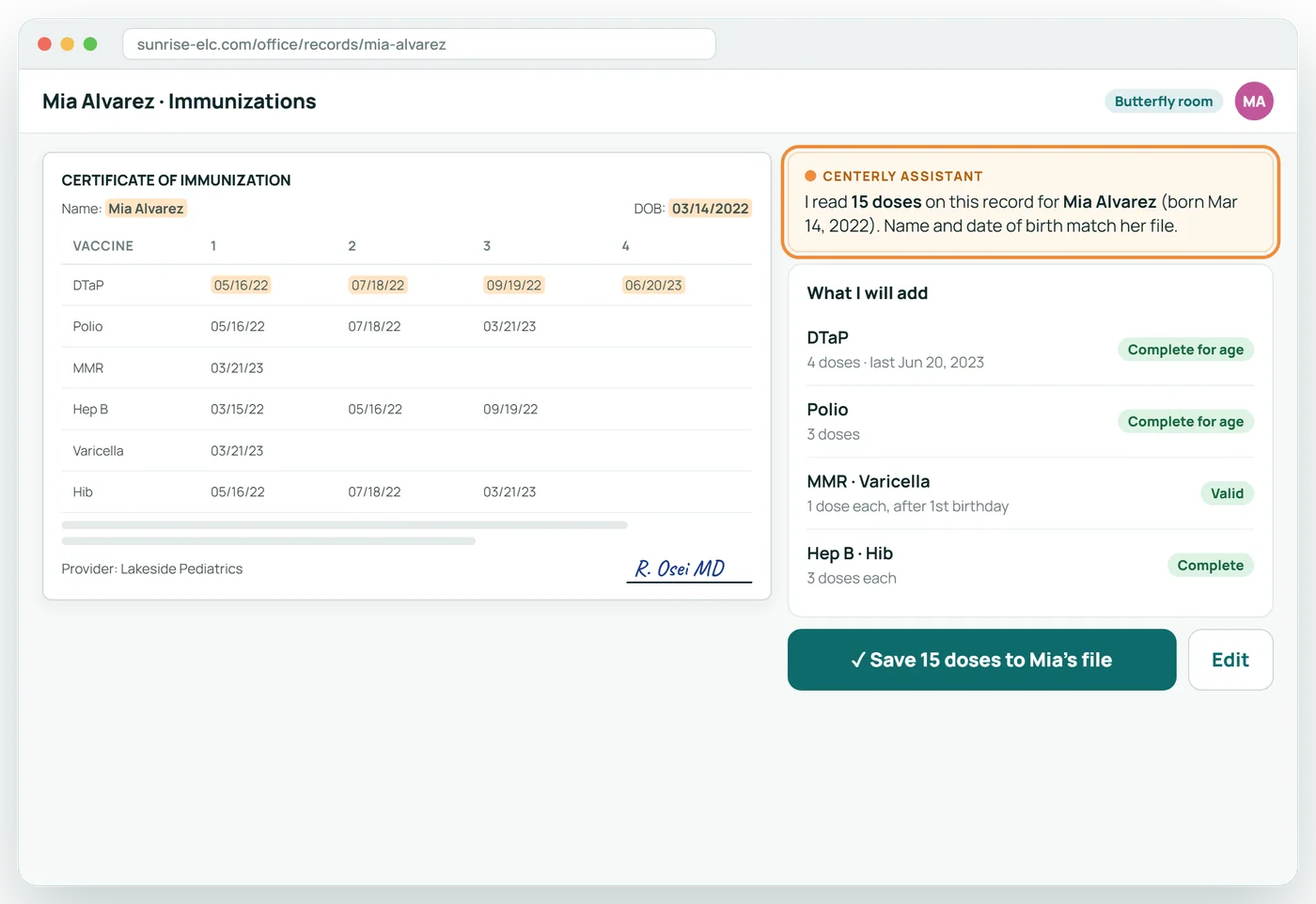Focus the browser address bar

pos(419,44)
